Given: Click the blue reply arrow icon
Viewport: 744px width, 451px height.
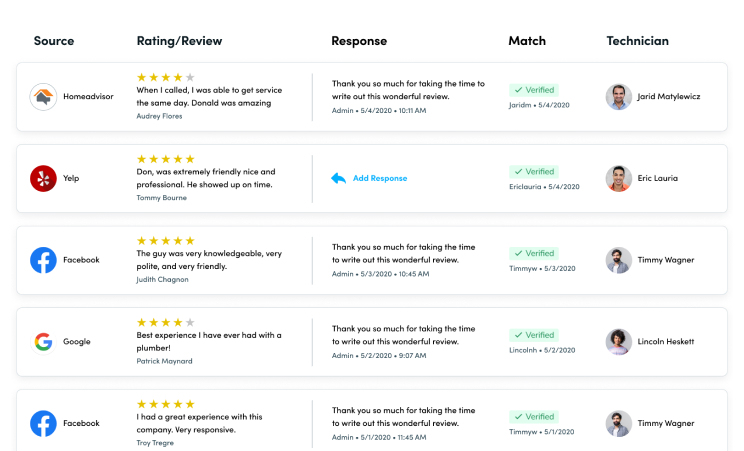Looking at the screenshot, I should coord(338,179).
